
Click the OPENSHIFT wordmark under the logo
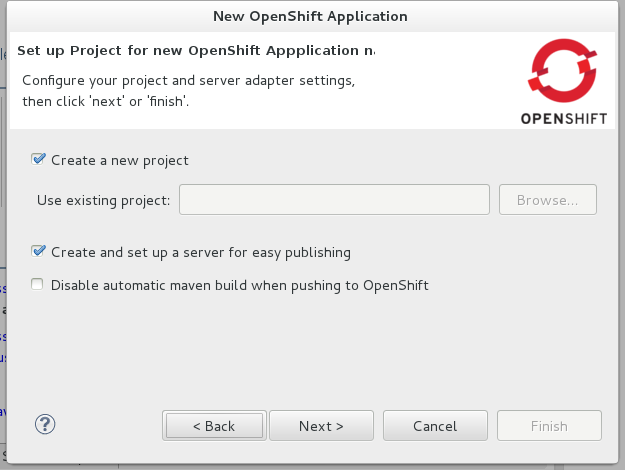[x=563, y=120]
